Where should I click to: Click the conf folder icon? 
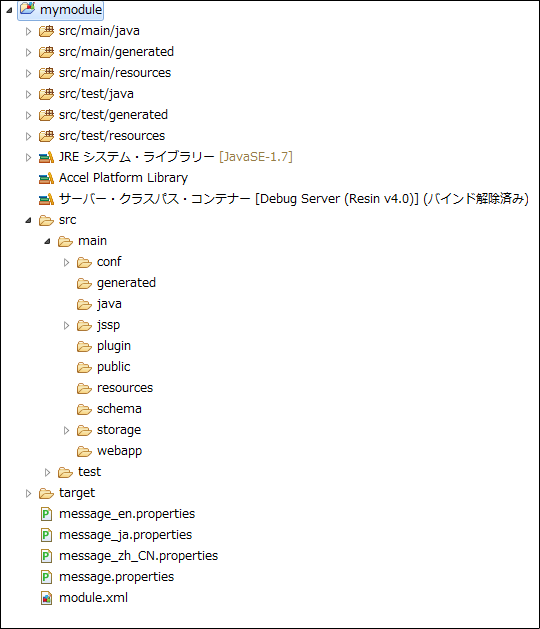click(84, 262)
